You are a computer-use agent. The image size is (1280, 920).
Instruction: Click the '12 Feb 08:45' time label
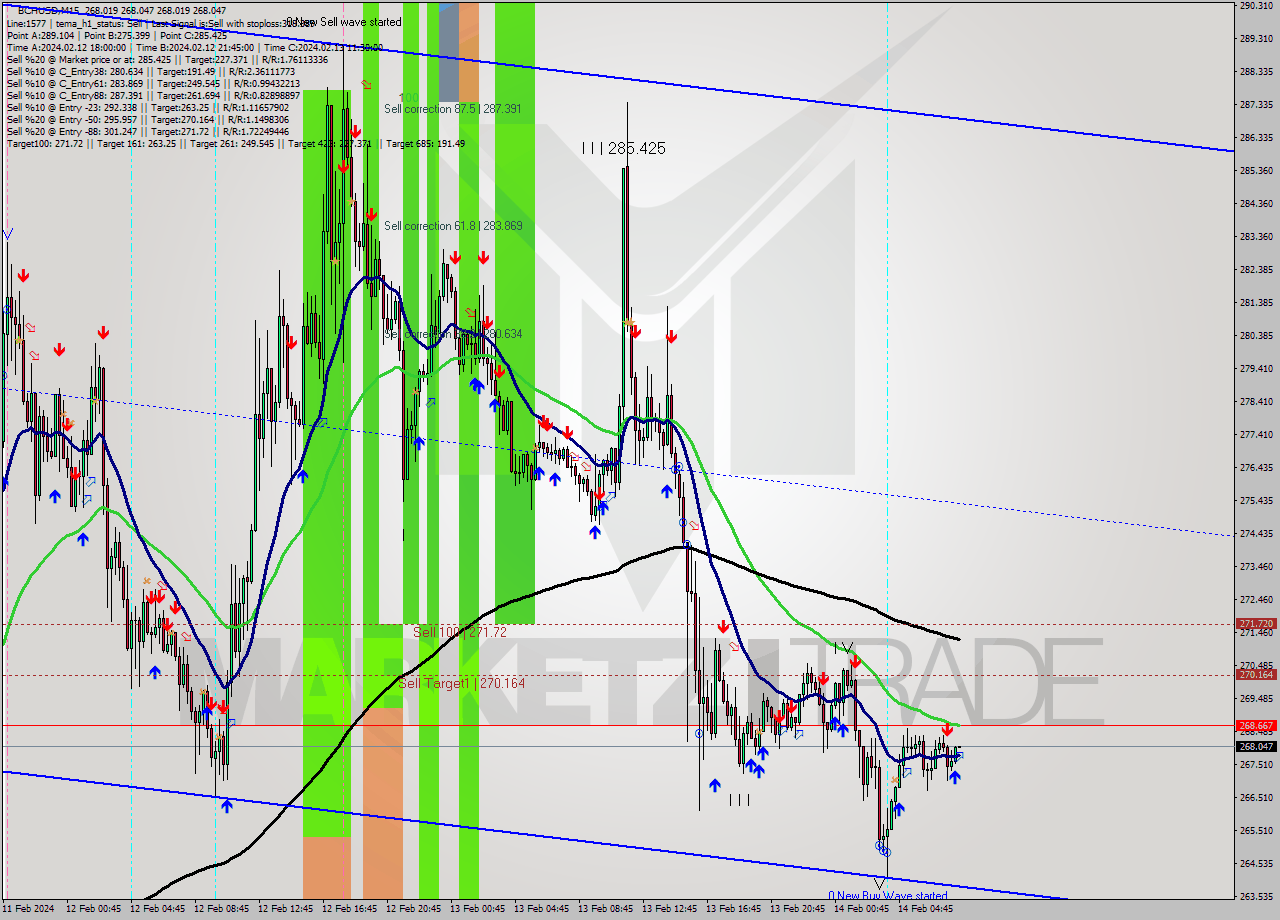[x=221, y=909]
